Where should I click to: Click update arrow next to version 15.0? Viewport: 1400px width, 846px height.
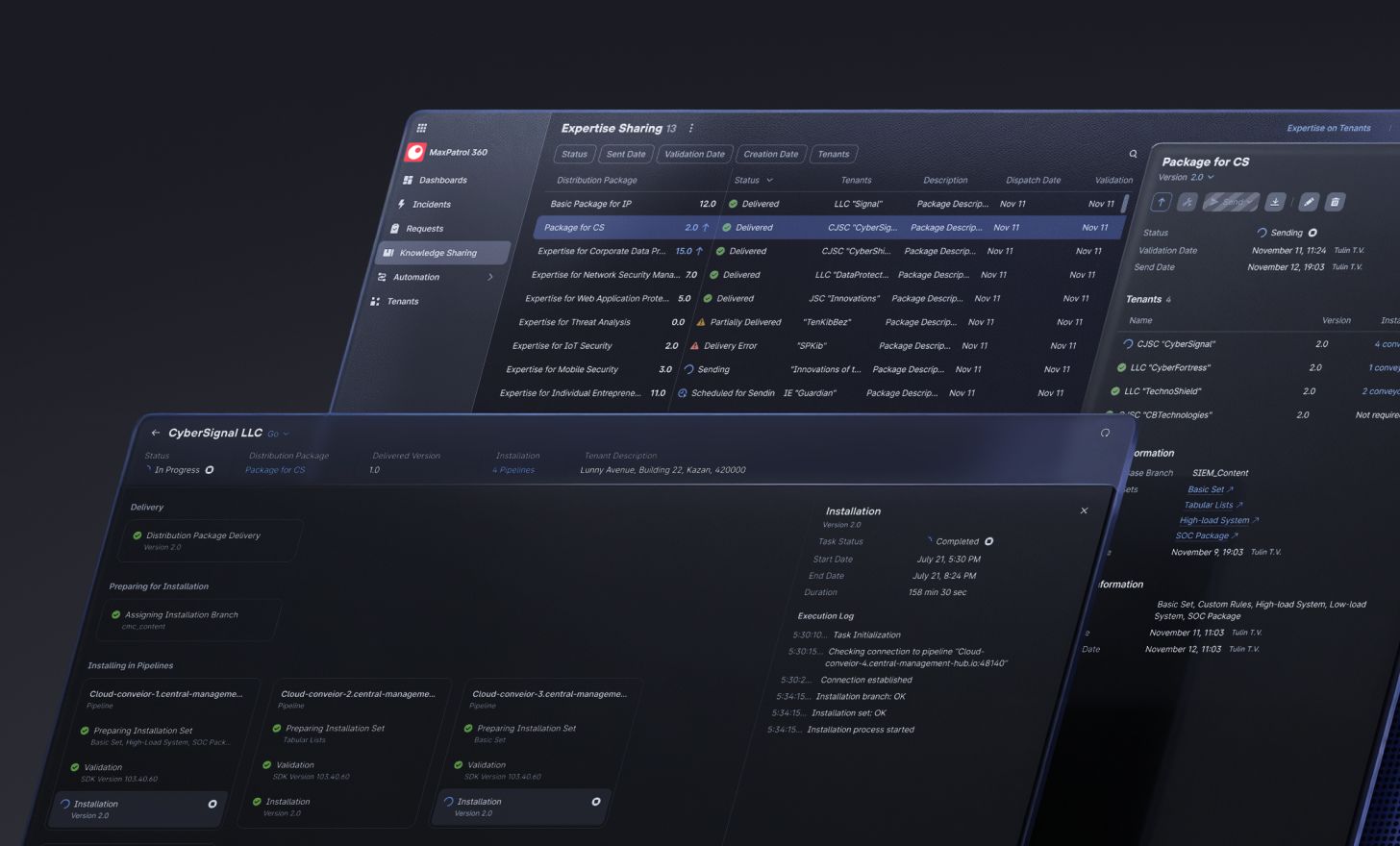[699, 251]
